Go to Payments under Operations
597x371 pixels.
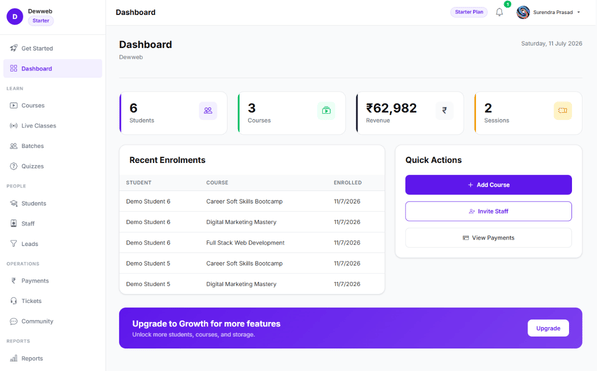pos(53,281)
